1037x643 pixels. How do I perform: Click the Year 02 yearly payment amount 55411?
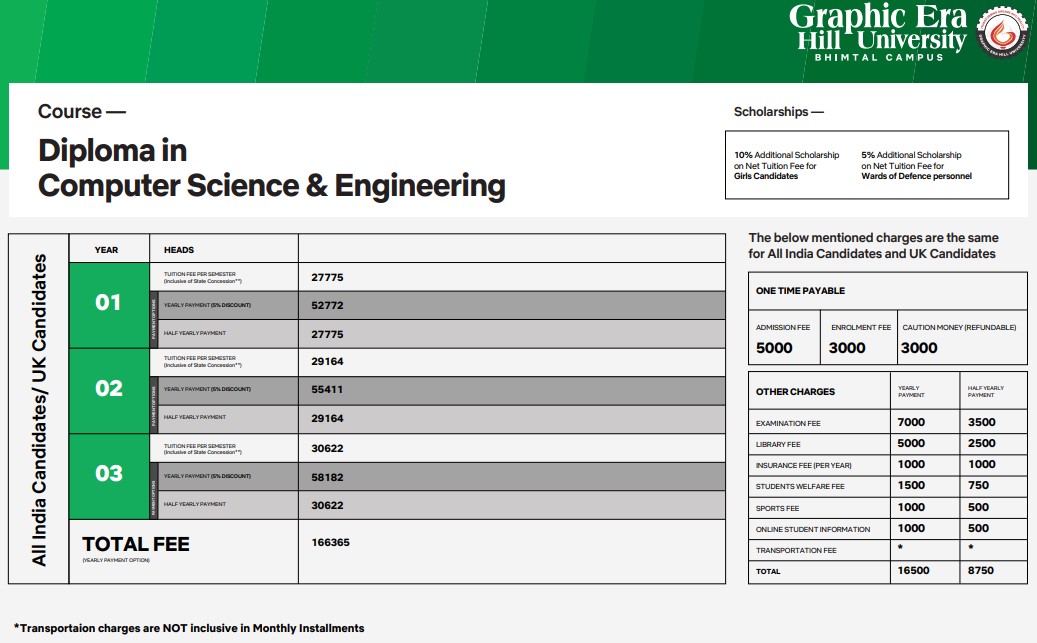(x=327, y=390)
